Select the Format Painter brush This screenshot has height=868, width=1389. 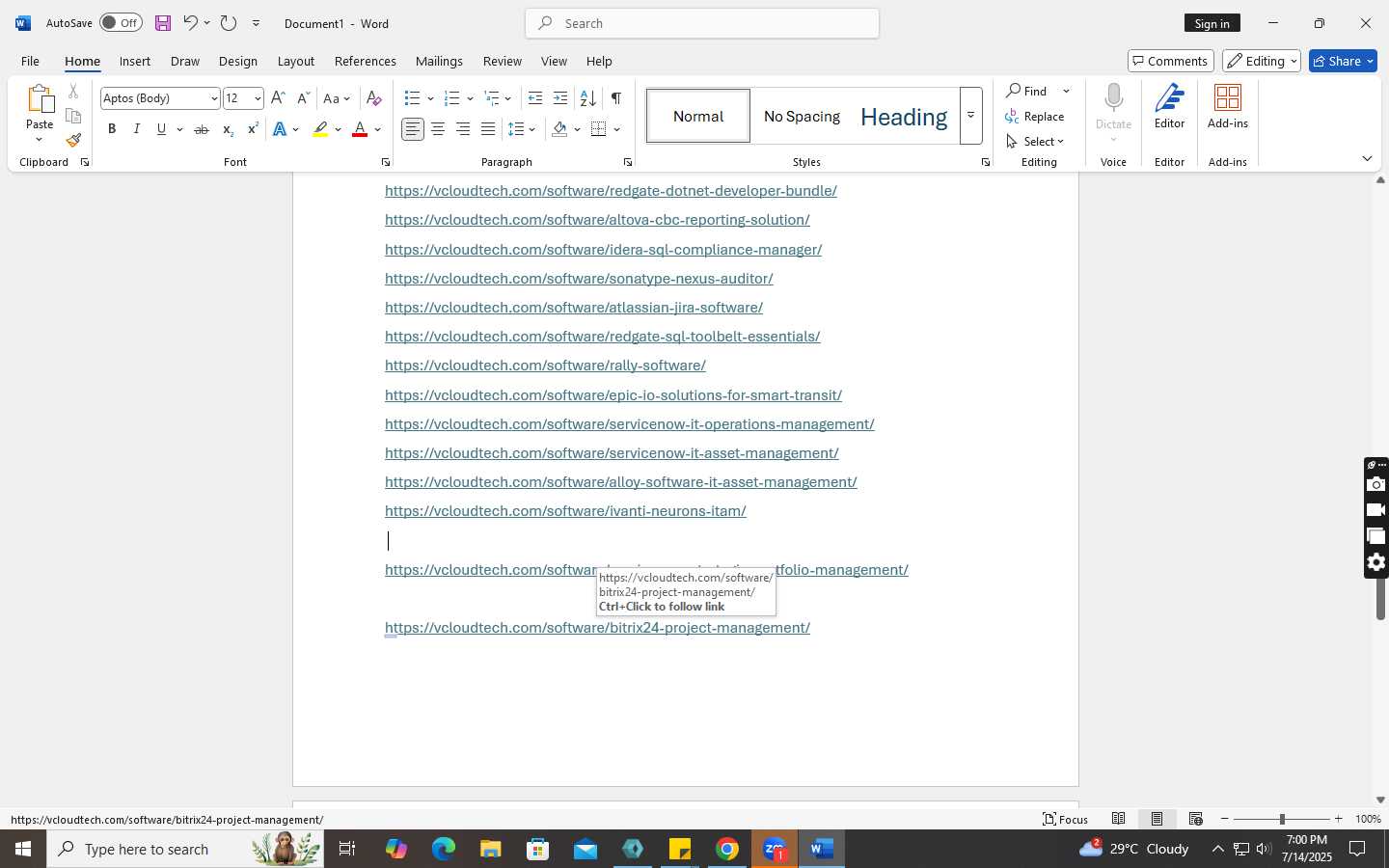73,140
